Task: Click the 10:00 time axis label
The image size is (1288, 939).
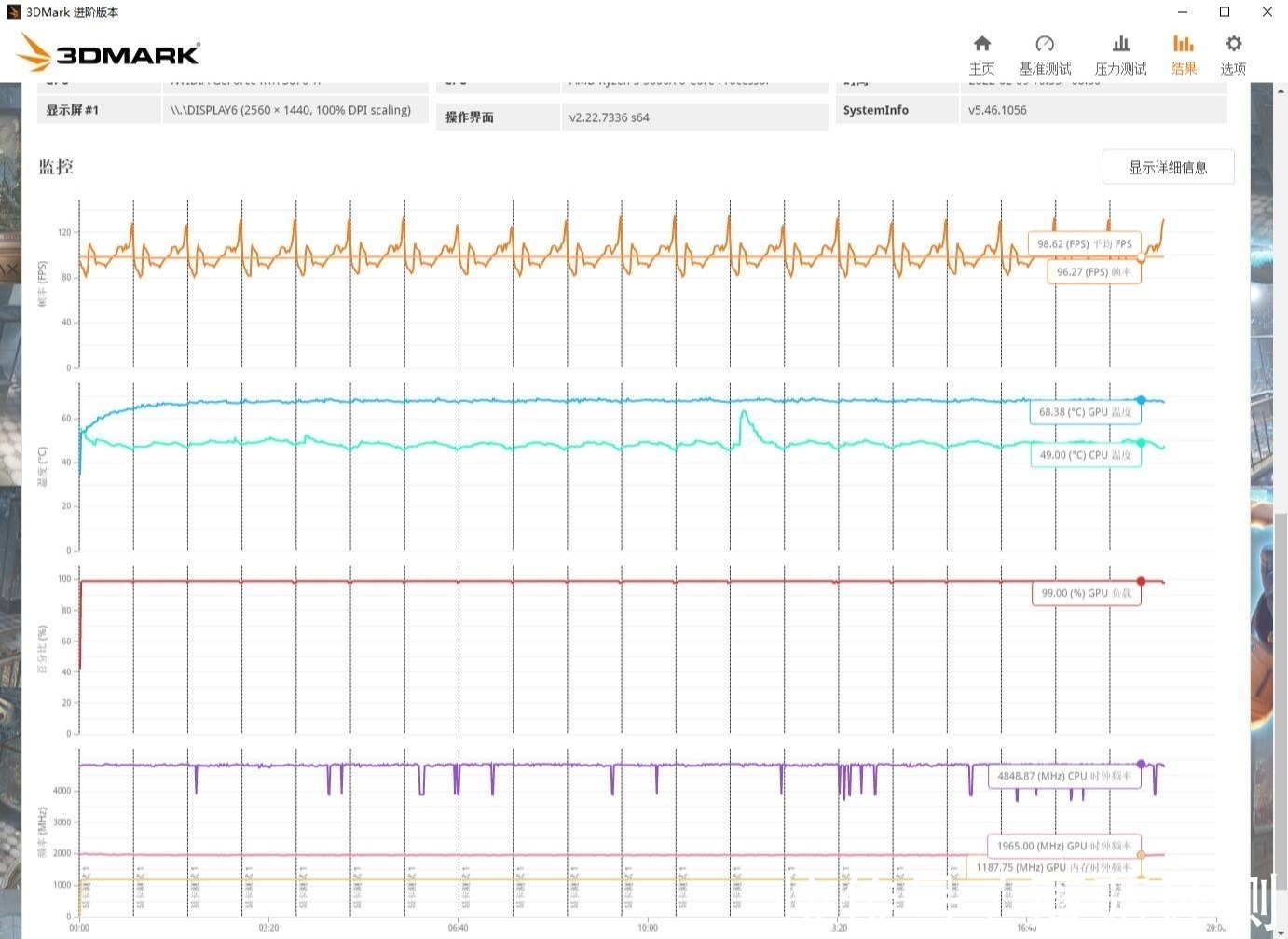Action: (x=648, y=928)
